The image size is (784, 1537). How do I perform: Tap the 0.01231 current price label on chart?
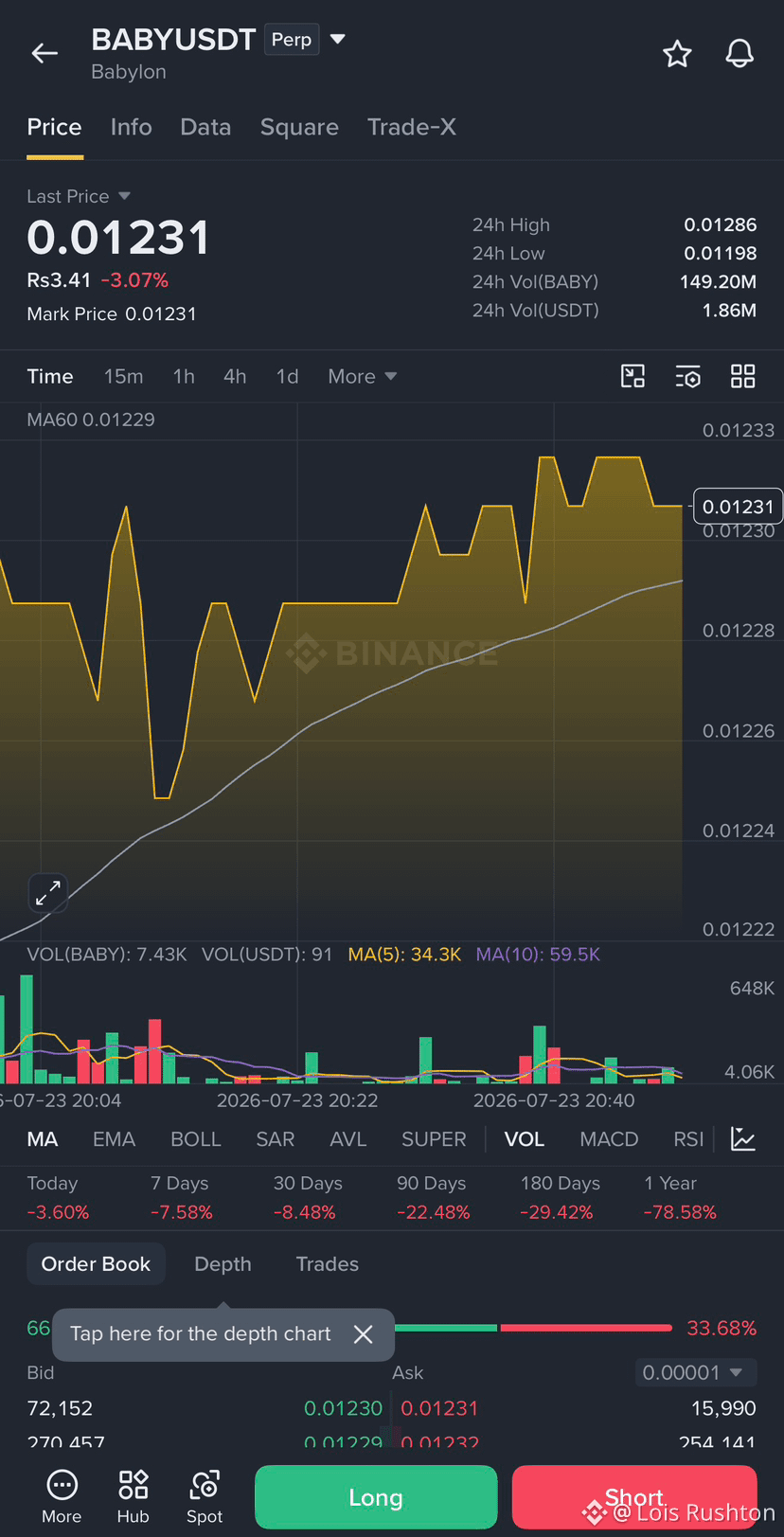coord(739,507)
